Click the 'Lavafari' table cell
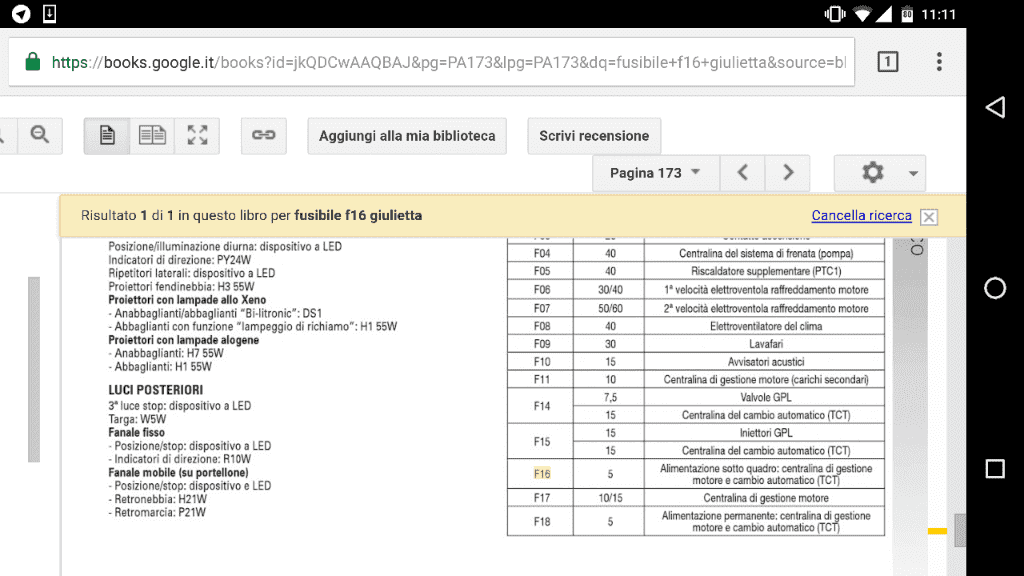Viewport: 1024px width, 576px height. click(765, 344)
